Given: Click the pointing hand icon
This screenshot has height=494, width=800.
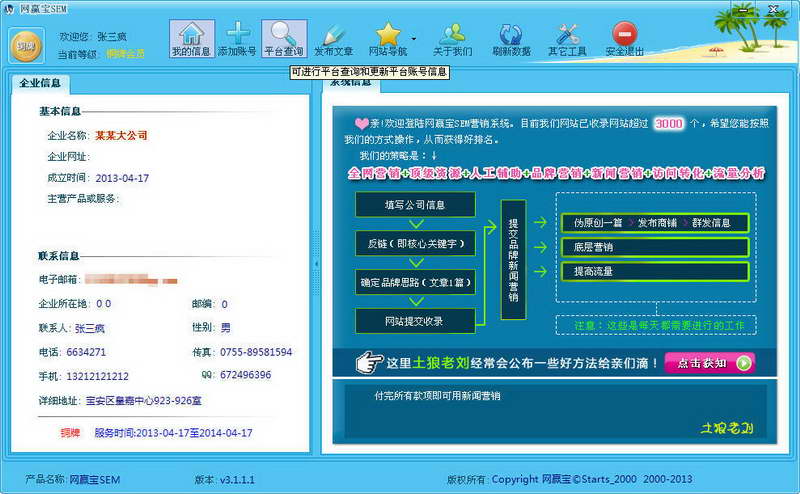Looking at the screenshot, I should point(369,362).
